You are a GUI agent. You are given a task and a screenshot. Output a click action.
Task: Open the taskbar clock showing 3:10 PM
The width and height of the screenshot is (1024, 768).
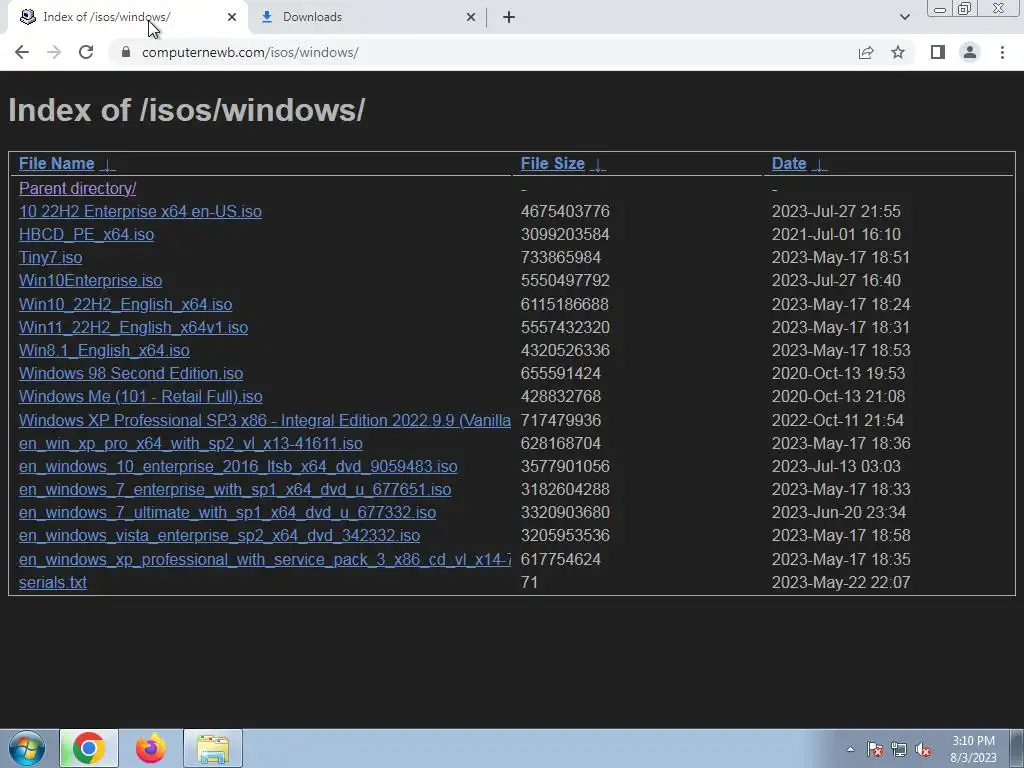click(973, 749)
